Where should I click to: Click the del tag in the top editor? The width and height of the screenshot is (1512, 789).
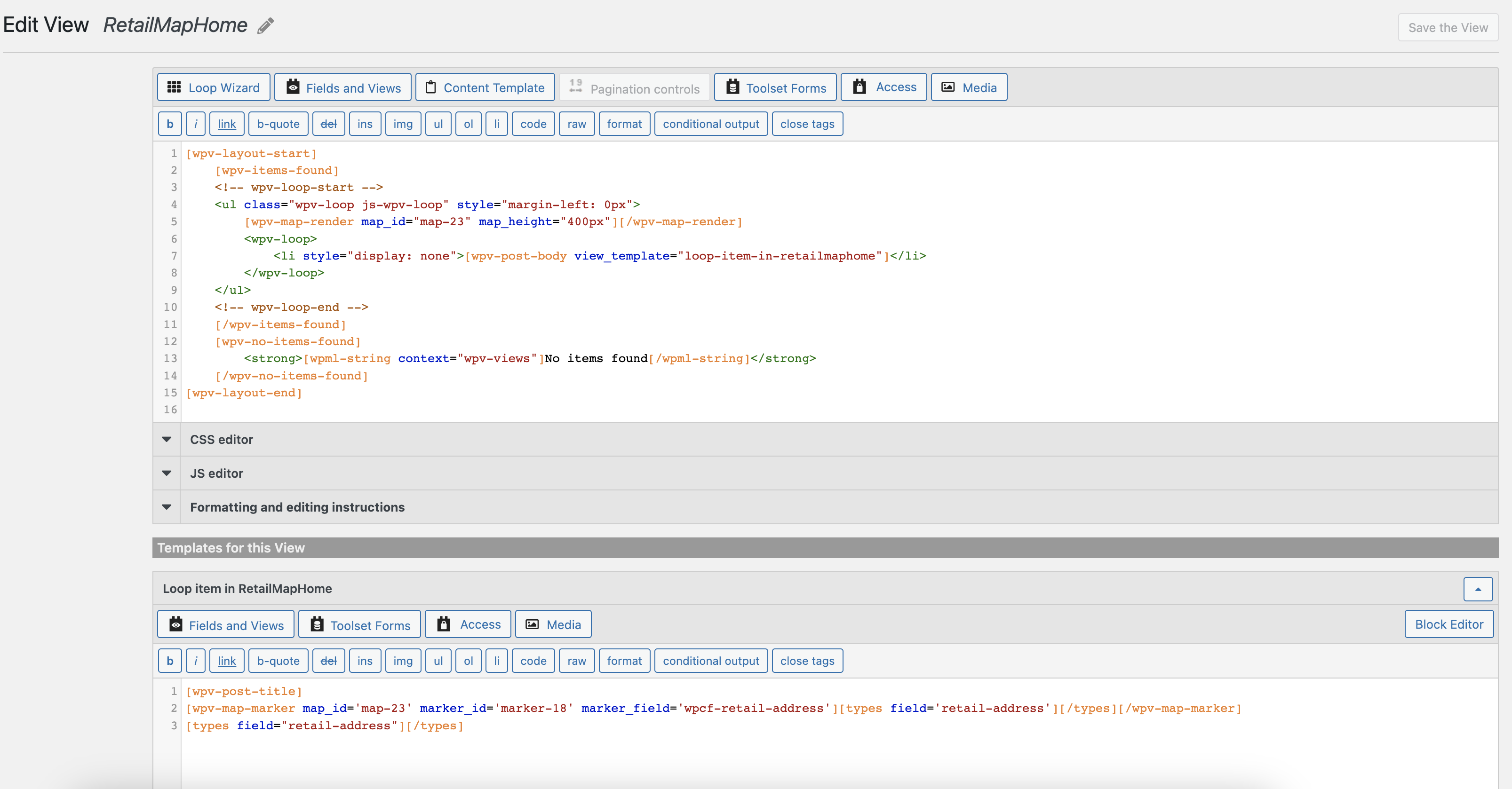click(x=329, y=124)
